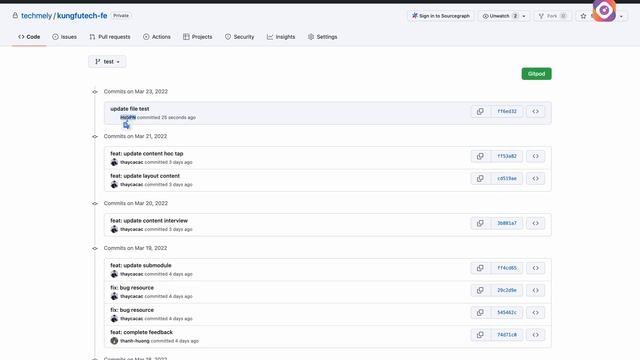Viewport: 640px width, 360px height.
Task: Open commit hash 3b881a7
Action: point(507,223)
